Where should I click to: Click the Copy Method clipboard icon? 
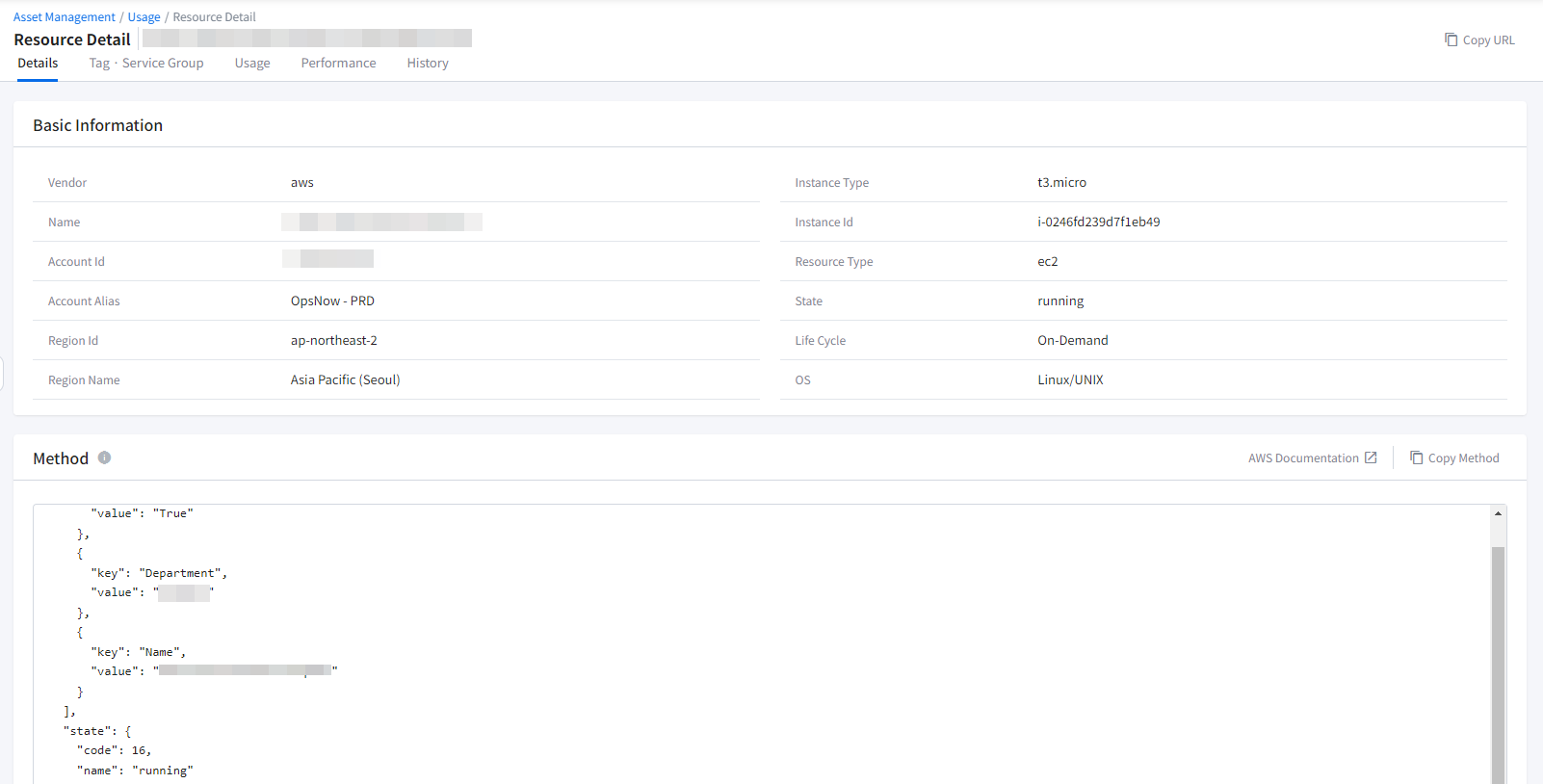pos(1416,457)
